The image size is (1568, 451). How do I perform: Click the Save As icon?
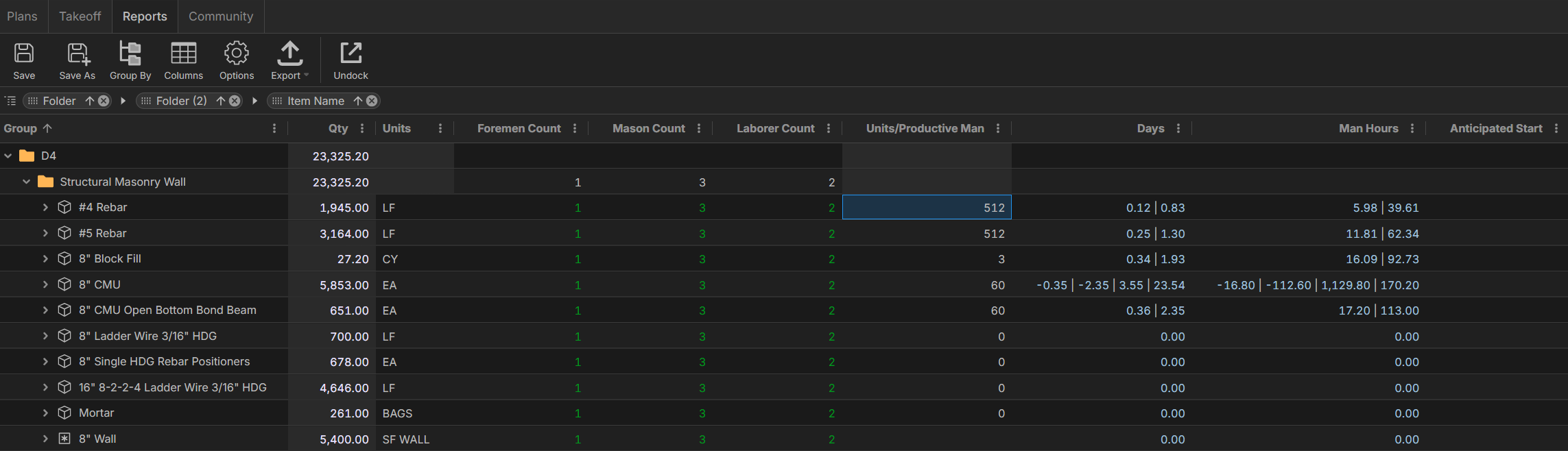click(x=77, y=60)
